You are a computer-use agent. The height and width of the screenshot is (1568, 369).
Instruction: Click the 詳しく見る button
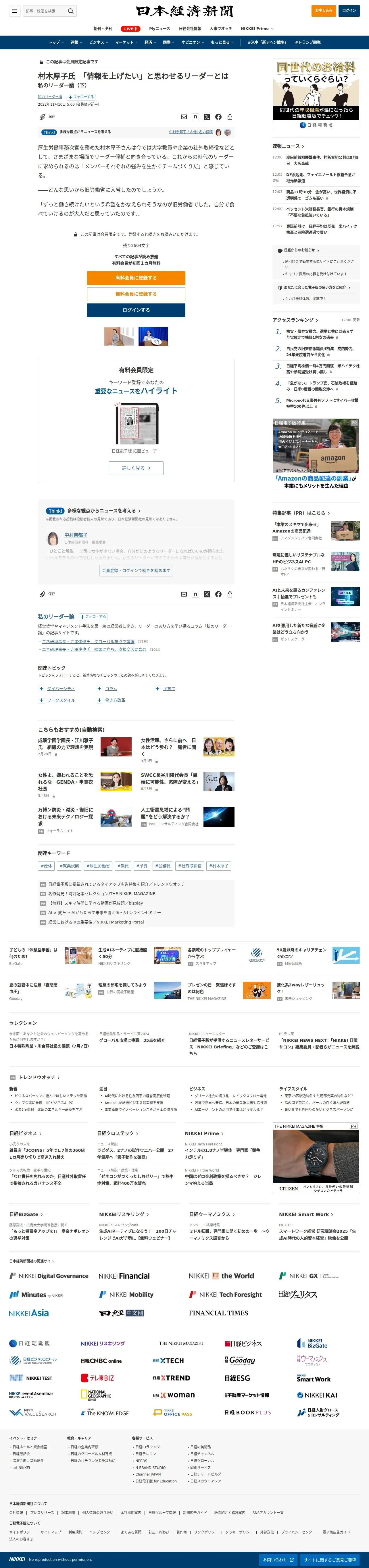point(136,468)
